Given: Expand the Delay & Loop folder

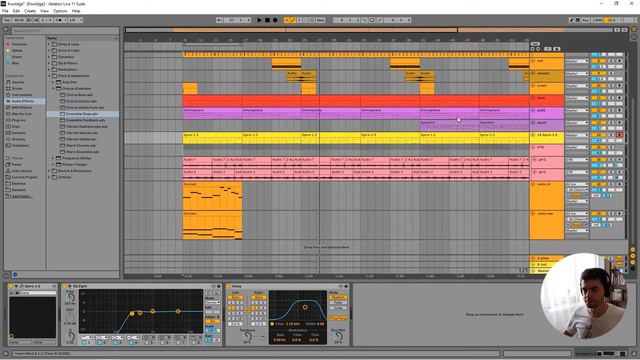Looking at the screenshot, I should (49, 44).
